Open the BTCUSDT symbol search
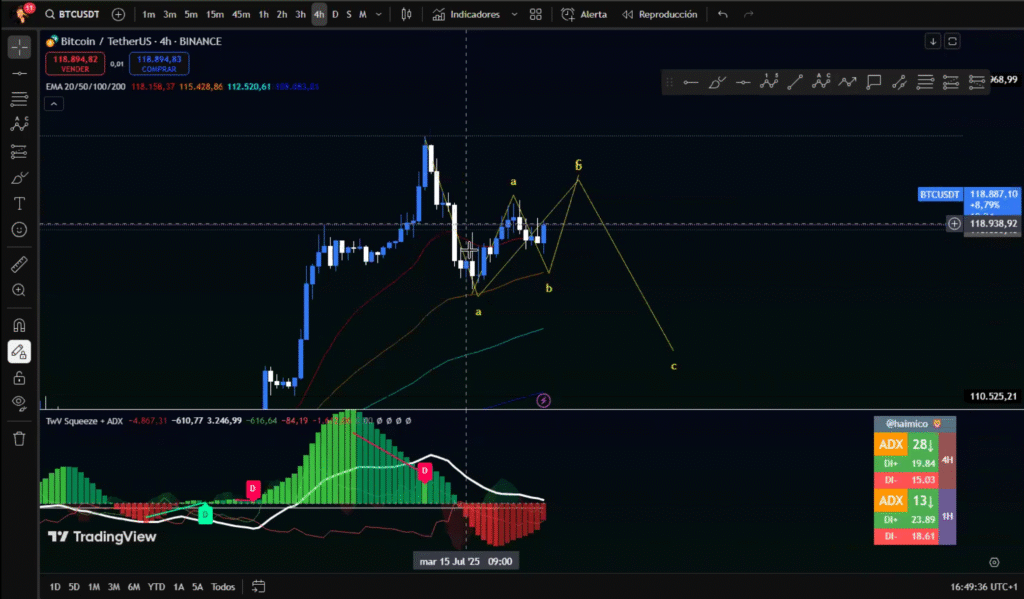Image resolution: width=1024 pixels, height=599 pixels. point(72,14)
